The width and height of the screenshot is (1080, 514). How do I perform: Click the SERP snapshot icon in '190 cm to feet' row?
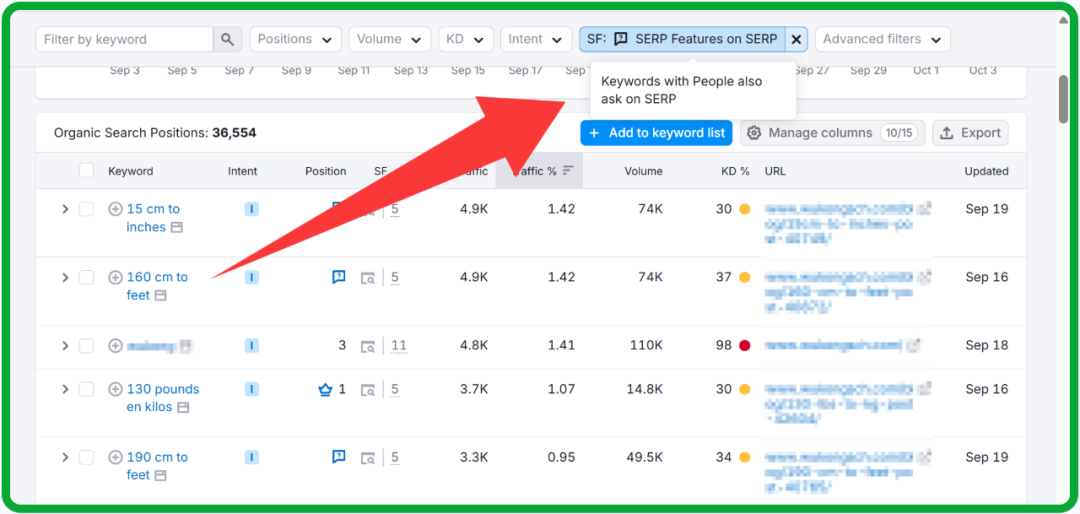(368, 458)
